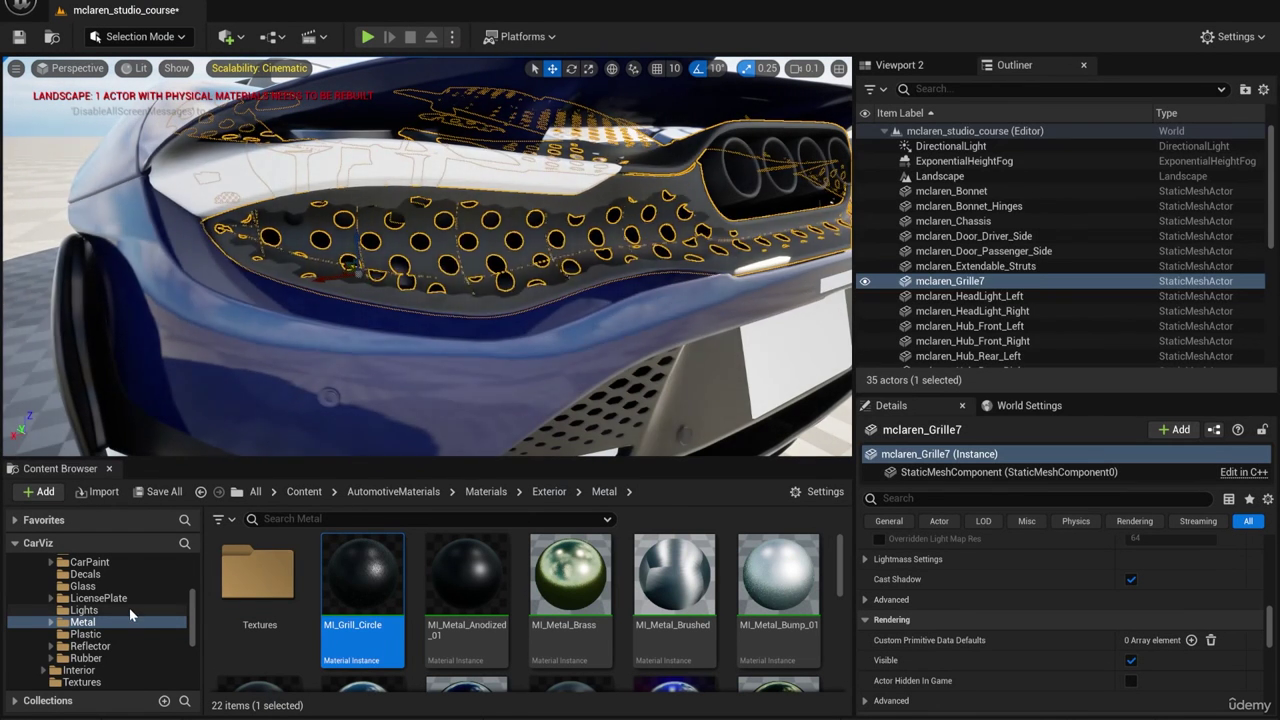Open Outliner settings gear icon
The image size is (1280, 720).
click(1264, 89)
